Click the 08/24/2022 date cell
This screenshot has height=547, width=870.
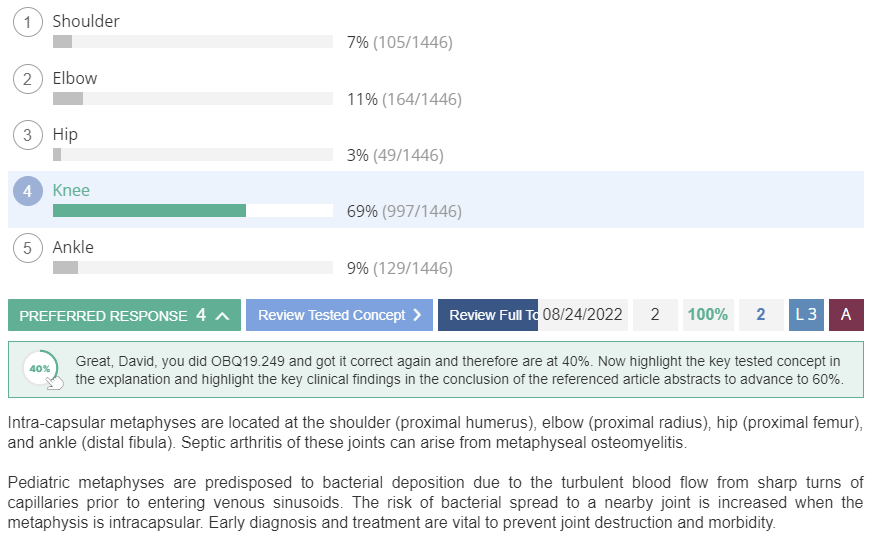(583, 315)
